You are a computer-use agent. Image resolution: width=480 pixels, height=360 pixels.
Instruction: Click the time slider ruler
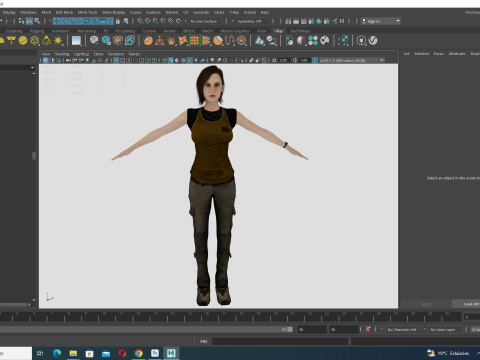pyautogui.click(x=230, y=317)
